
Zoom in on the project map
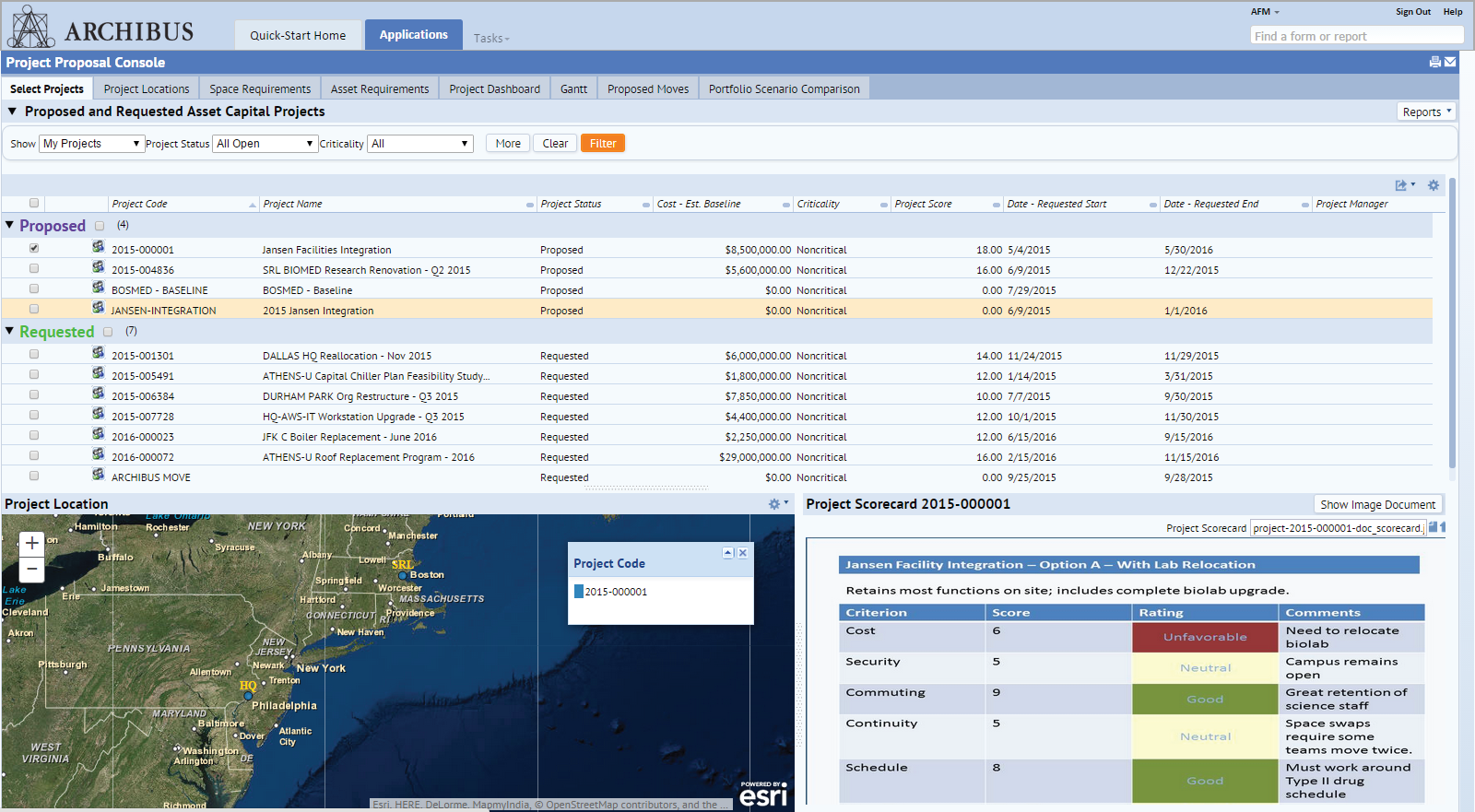(x=32, y=543)
